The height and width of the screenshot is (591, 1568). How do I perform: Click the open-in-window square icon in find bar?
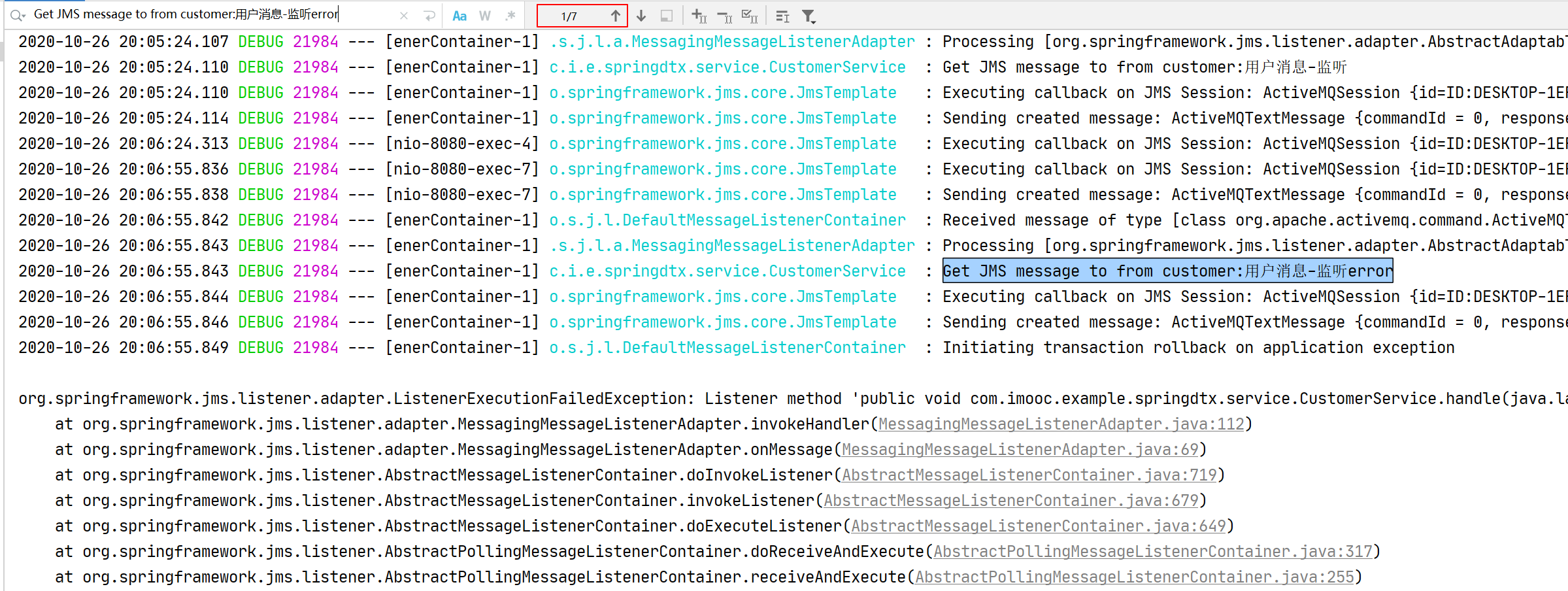(x=666, y=16)
